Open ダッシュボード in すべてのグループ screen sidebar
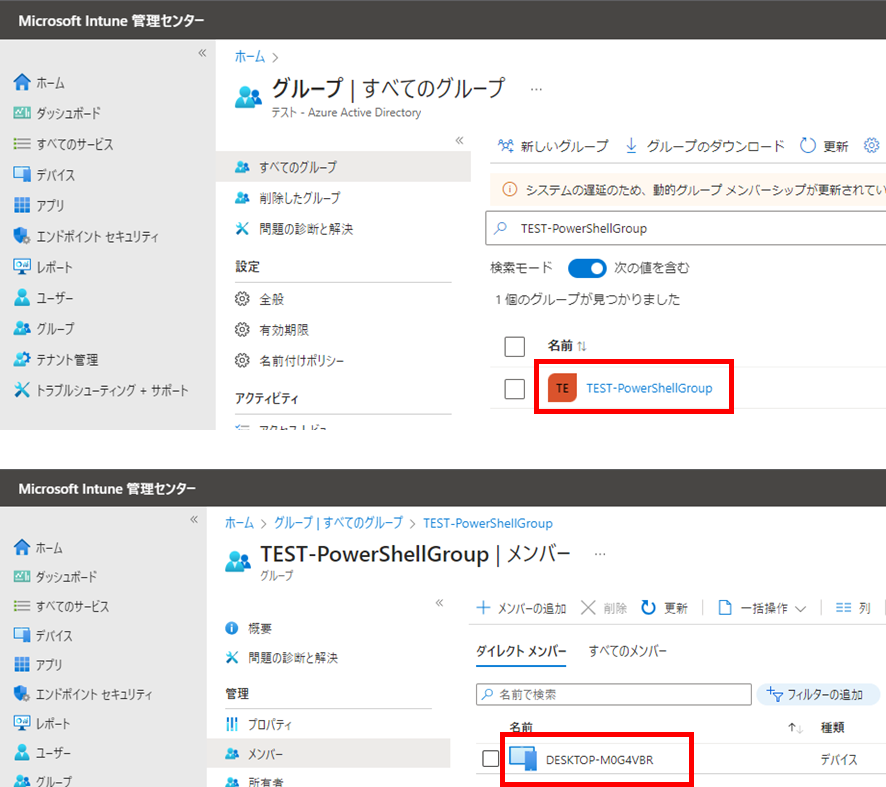 pos(57,113)
